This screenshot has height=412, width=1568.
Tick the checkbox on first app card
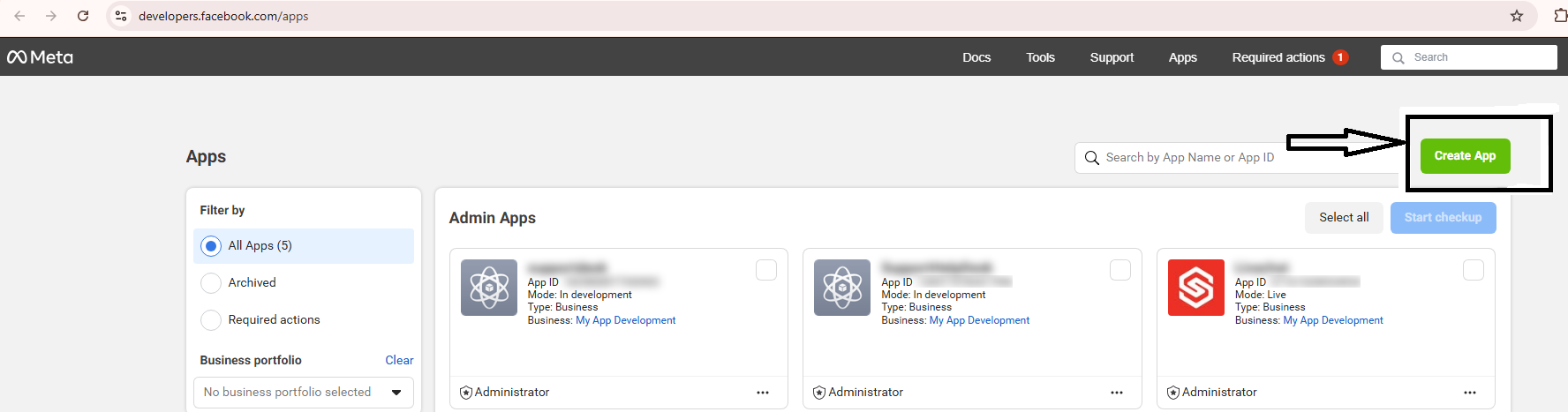tap(766, 270)
